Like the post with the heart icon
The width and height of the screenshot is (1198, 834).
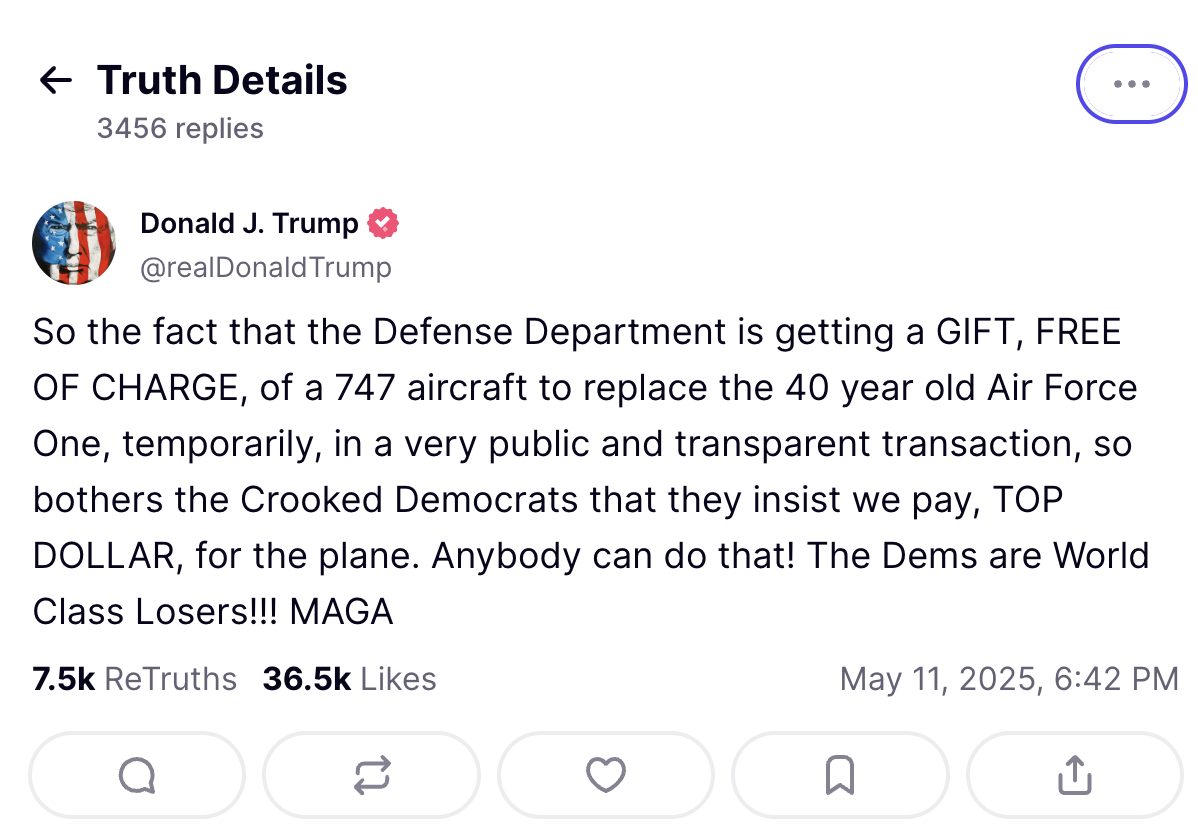(606, 775)
